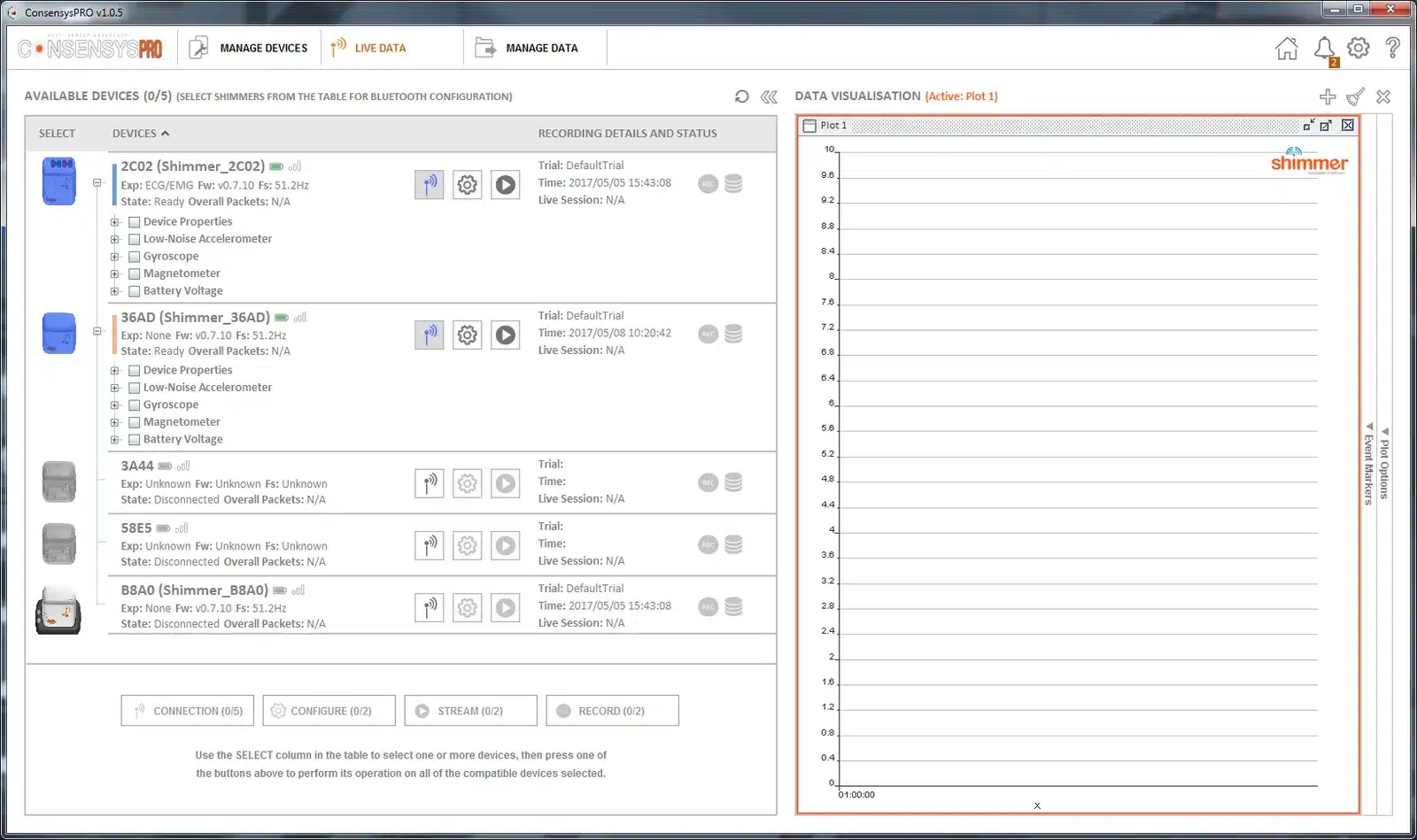Image resolution: width=1417 pixels, height=840 pixels.
Task: Open configuration gear for Shimmer_36AD
Action: 468,335
